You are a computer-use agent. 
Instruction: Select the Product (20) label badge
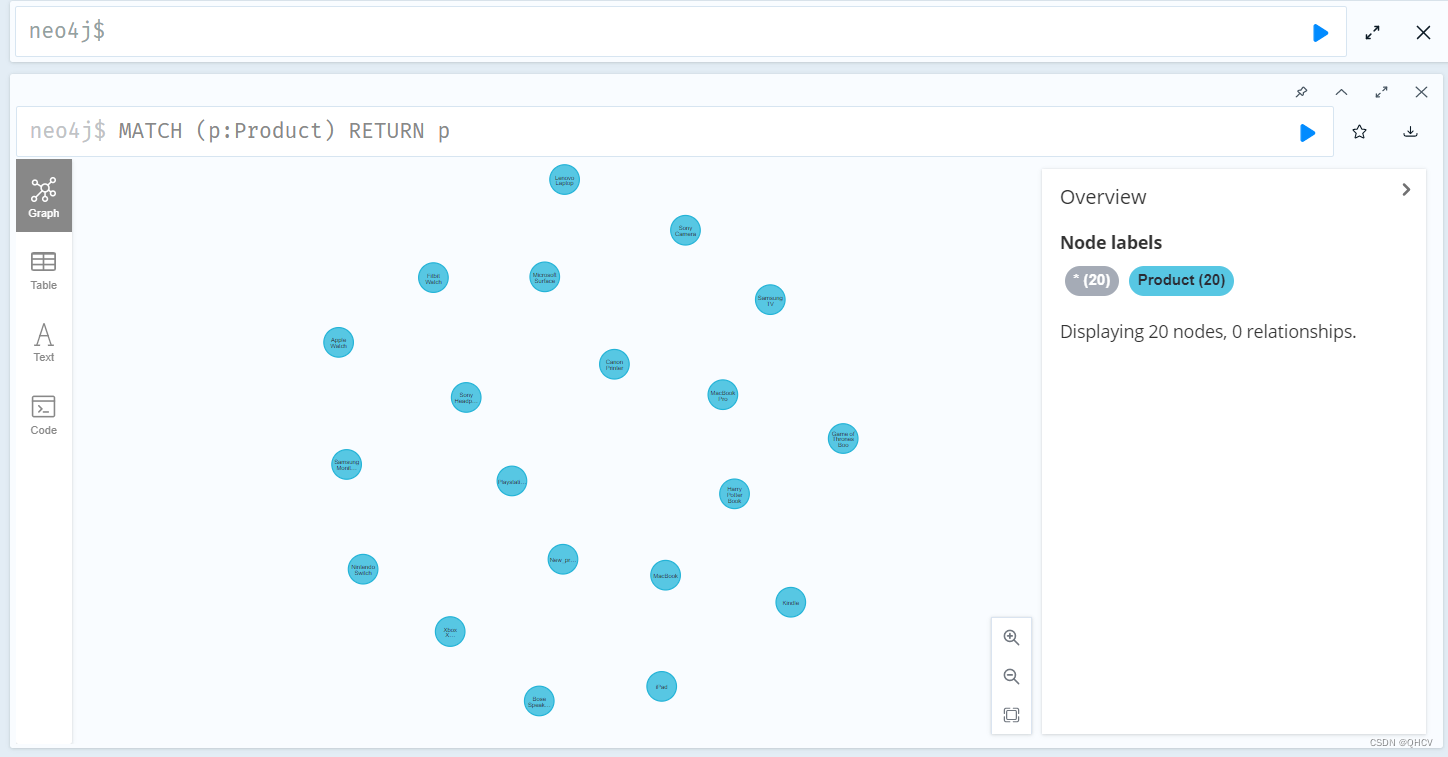[x=1181, y=281]
